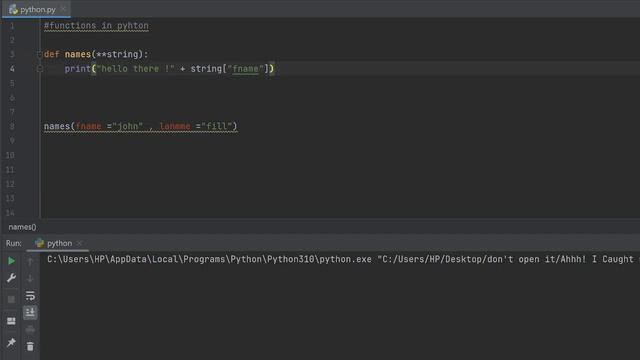Click the Restore Layout icon in run panel
Screen dimensions: 640x360
click(x=11, y=321)
